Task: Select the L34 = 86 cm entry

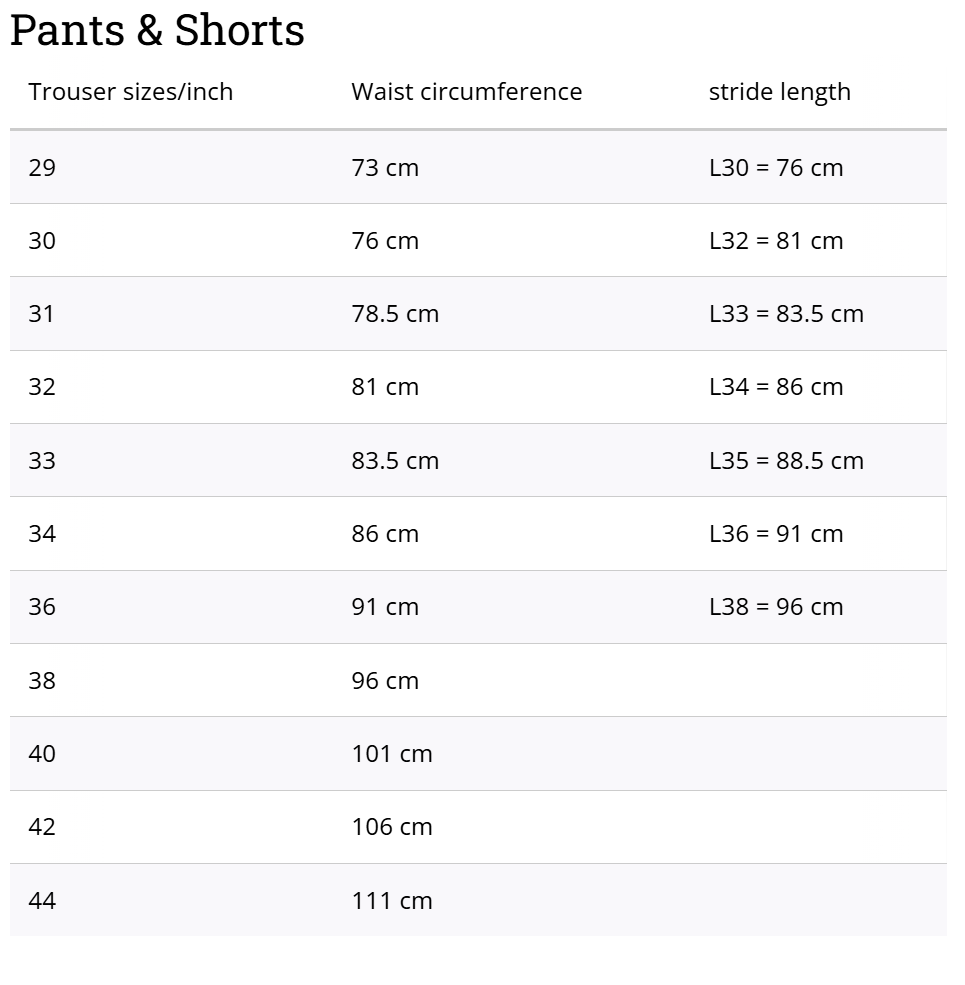Action: [x=776, y=387]
